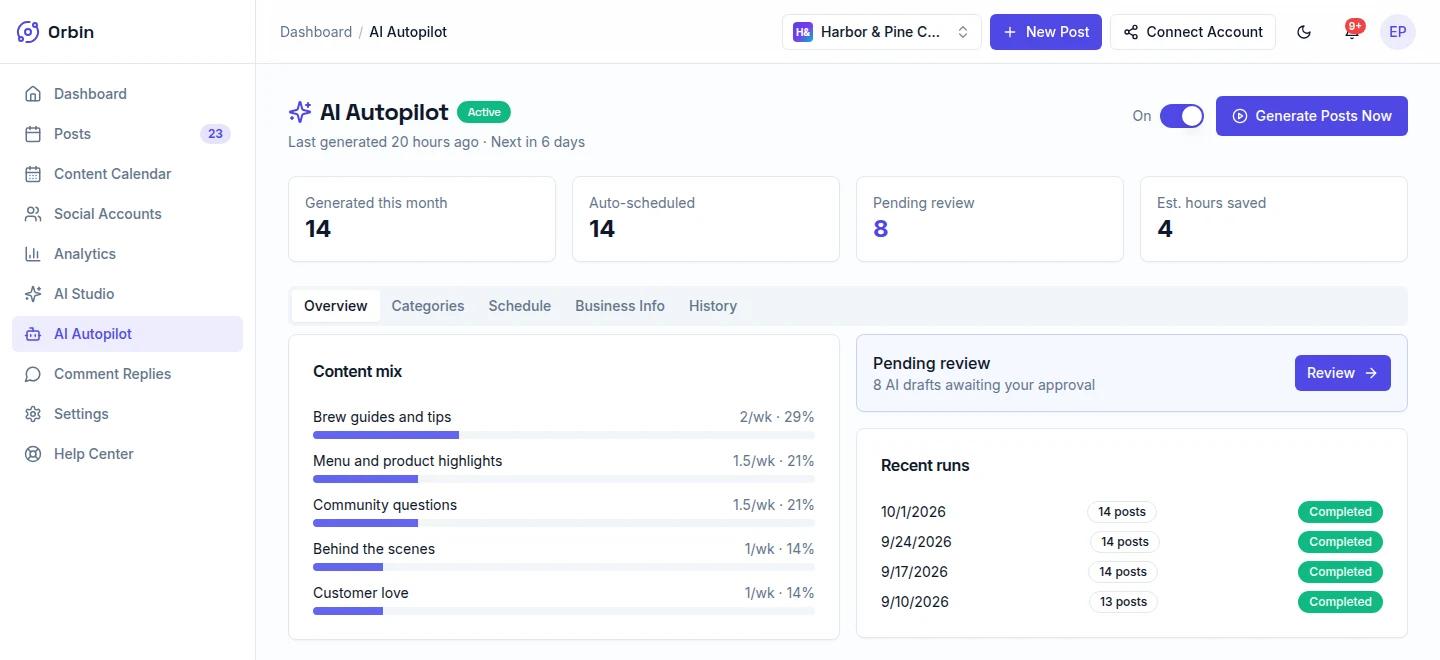The width and height of the screenshot is (1440, 660).
Task: Click the Community questions progress bar
Action: (x=564, y=523)
